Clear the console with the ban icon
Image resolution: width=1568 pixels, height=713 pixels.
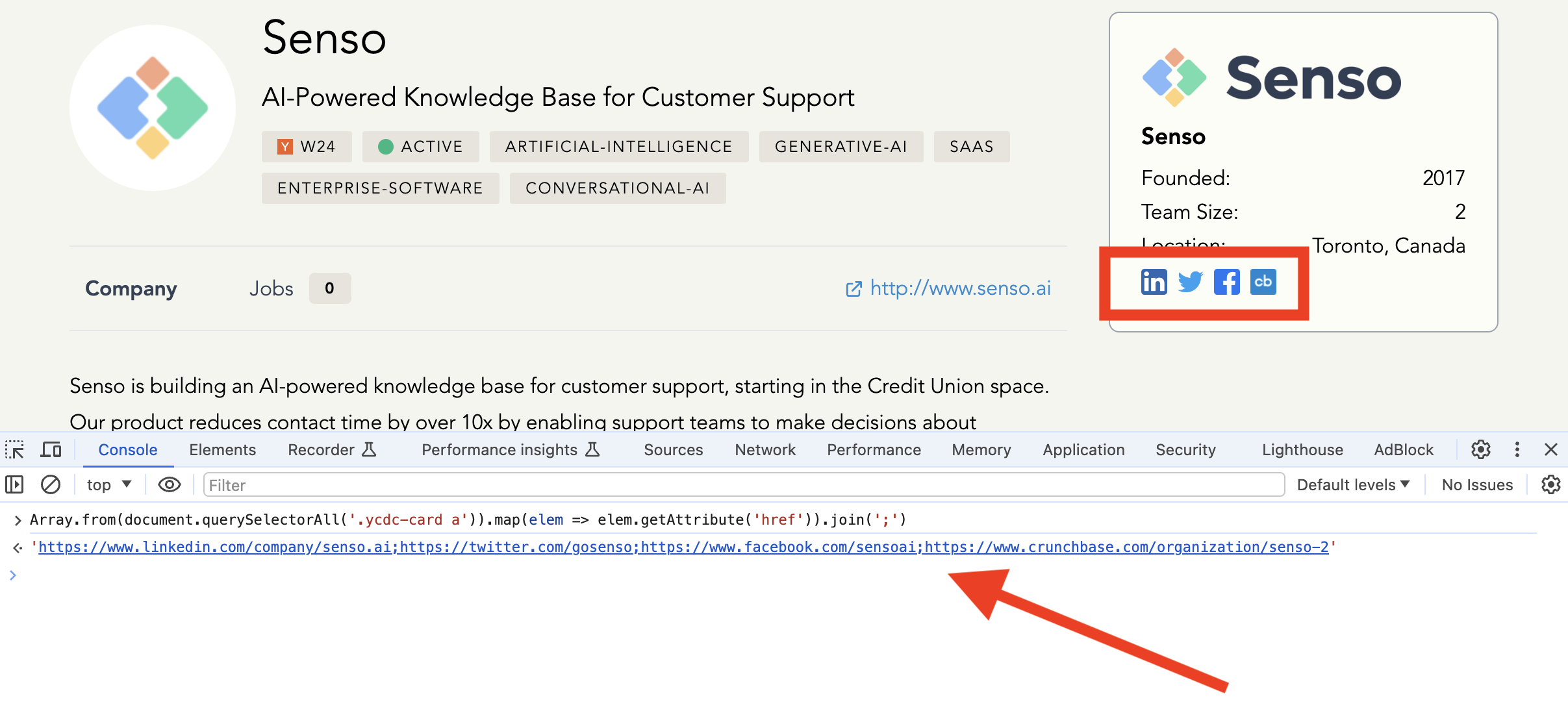(51, 484)
